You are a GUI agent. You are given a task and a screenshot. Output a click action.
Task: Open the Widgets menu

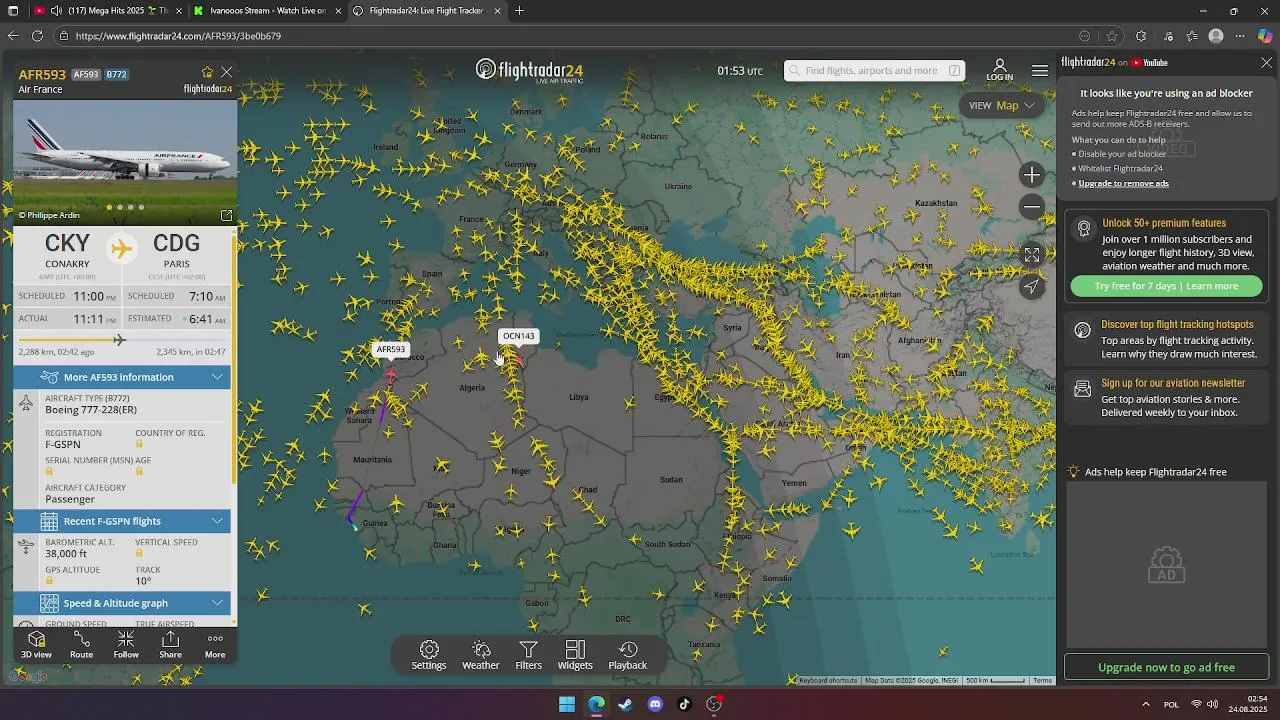(x=575, y=656)
